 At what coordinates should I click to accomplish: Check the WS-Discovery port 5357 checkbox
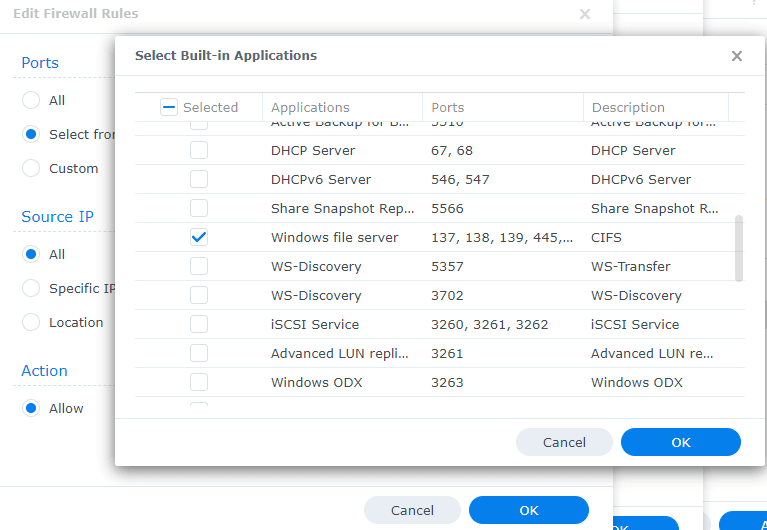point(199,266)
